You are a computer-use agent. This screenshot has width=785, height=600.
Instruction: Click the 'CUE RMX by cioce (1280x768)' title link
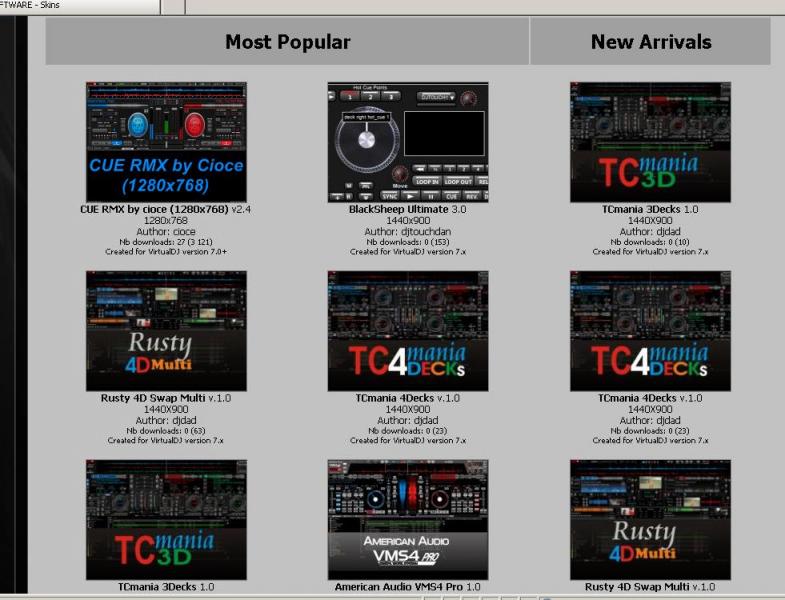154,209
